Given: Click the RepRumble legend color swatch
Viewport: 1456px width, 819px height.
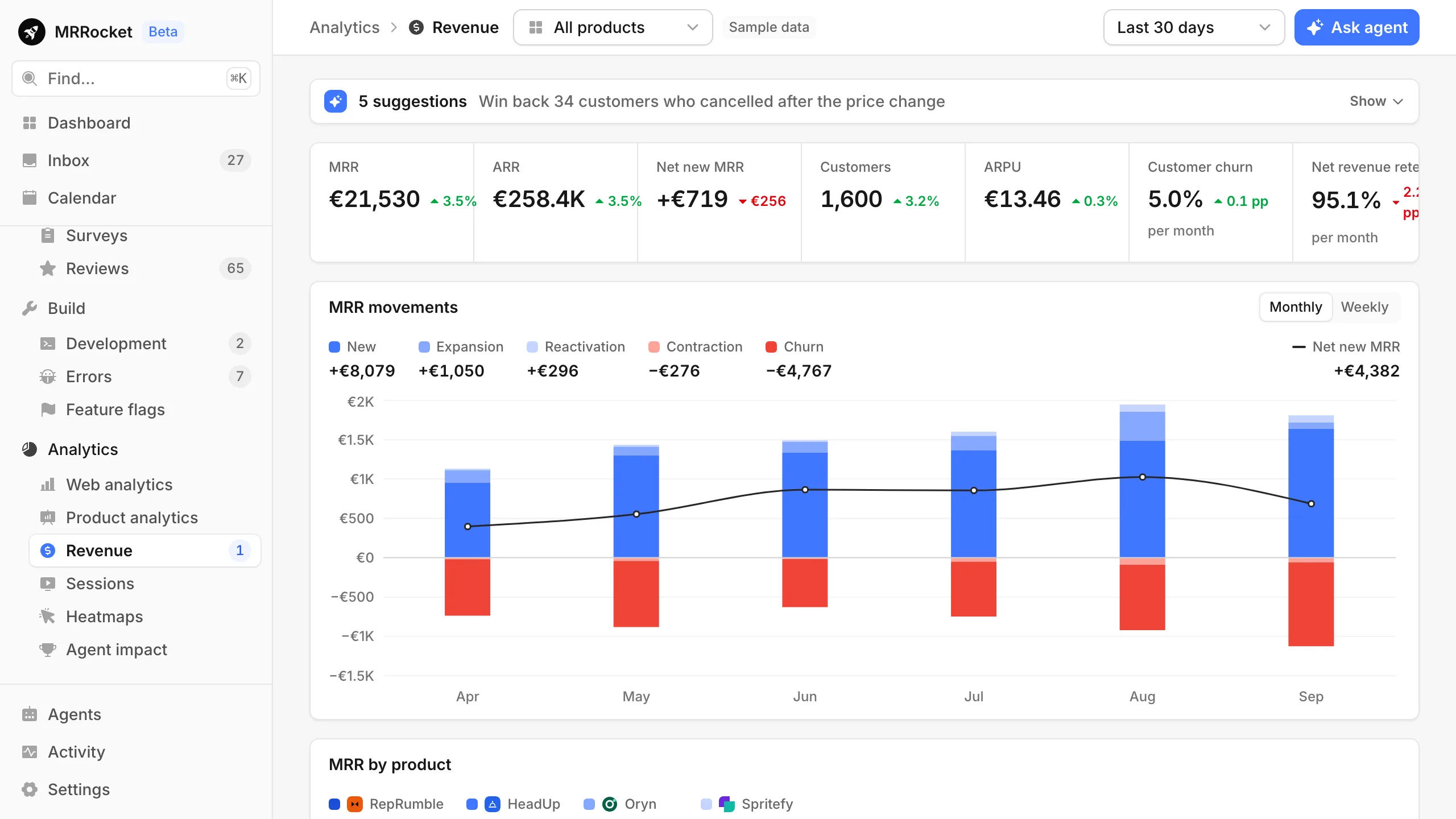Looking at the screenshot, I should point(334,804).
